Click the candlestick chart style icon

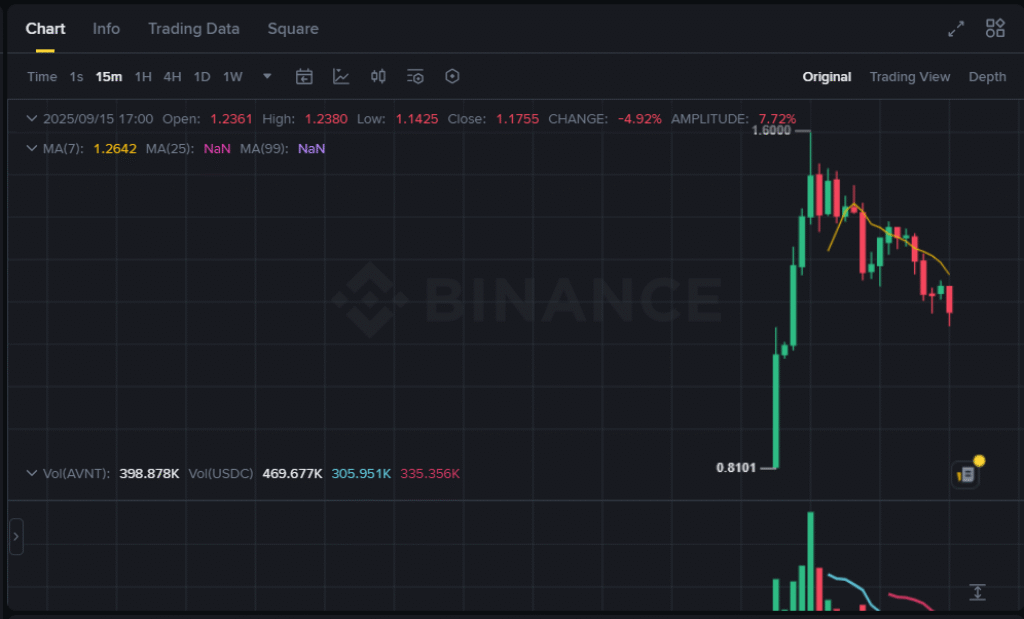(x=378, y=77)
